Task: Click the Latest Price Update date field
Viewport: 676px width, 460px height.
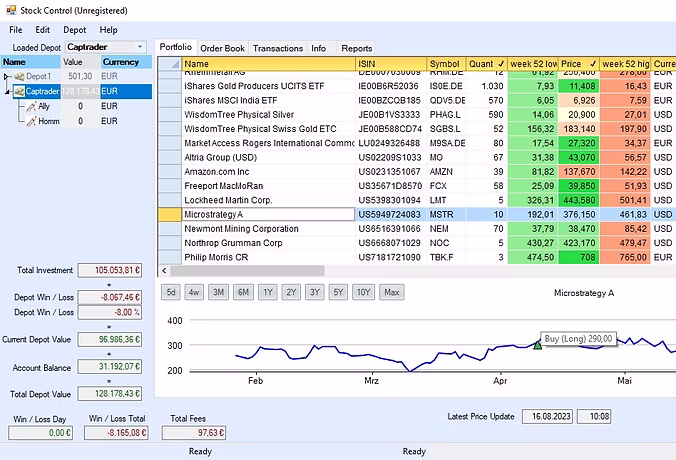Action: click(x=549, y=415)
